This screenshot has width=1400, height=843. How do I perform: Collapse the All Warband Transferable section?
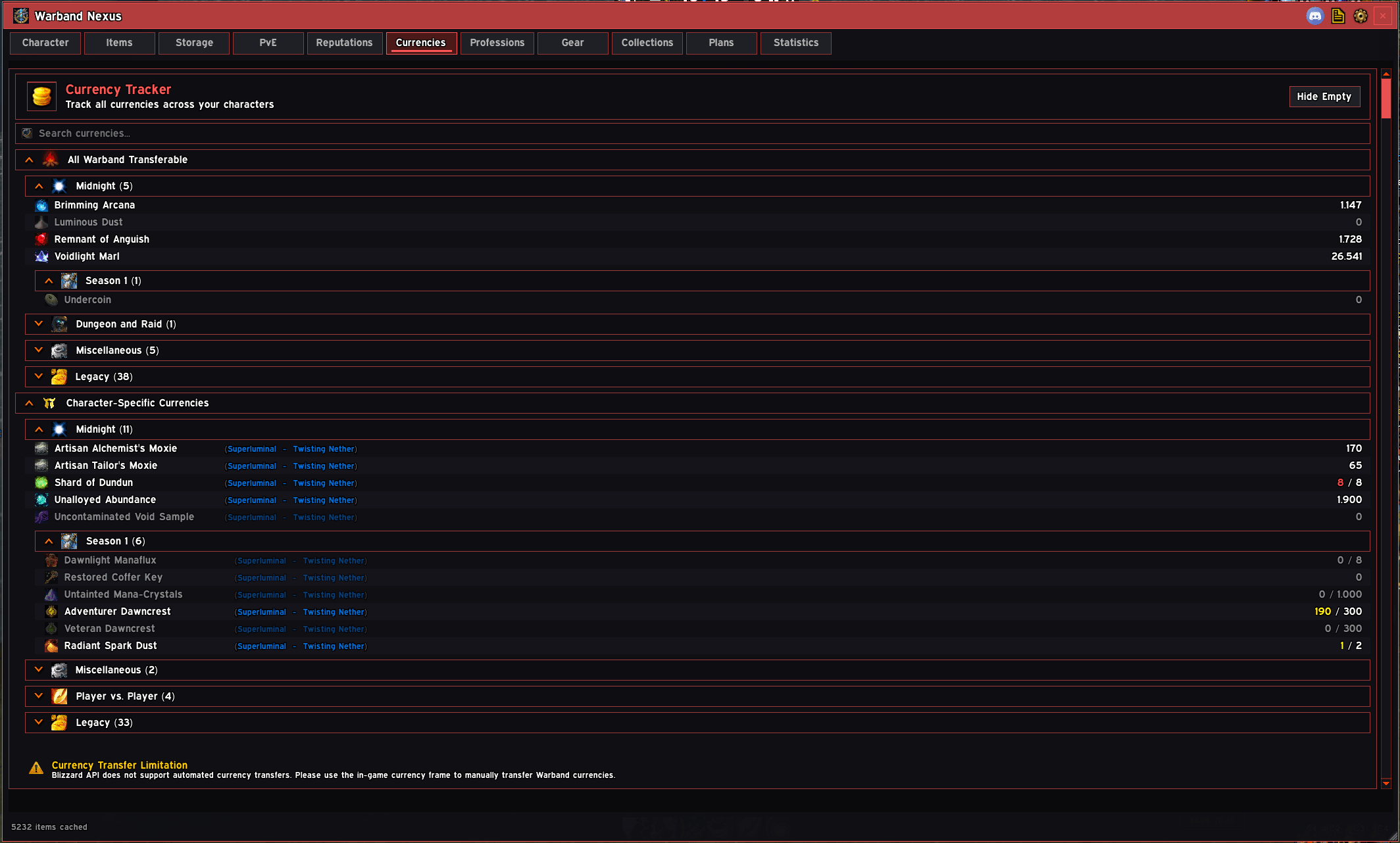[x=29, y=160]
